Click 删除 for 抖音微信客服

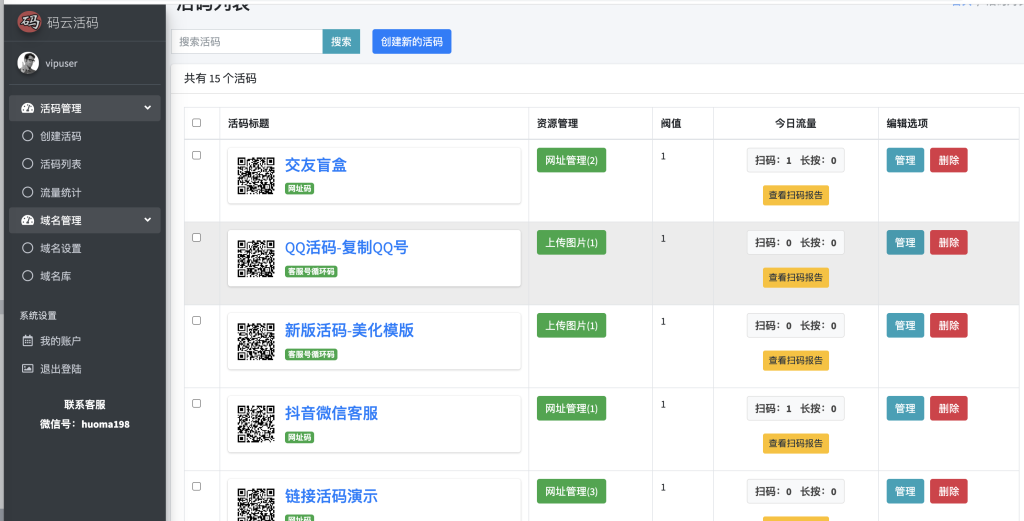click(948, 408)
